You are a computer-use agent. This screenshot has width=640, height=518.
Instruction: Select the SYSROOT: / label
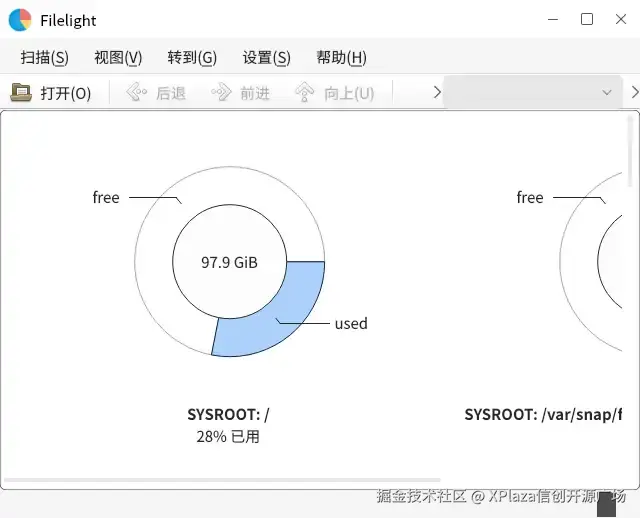pos(228,414)
